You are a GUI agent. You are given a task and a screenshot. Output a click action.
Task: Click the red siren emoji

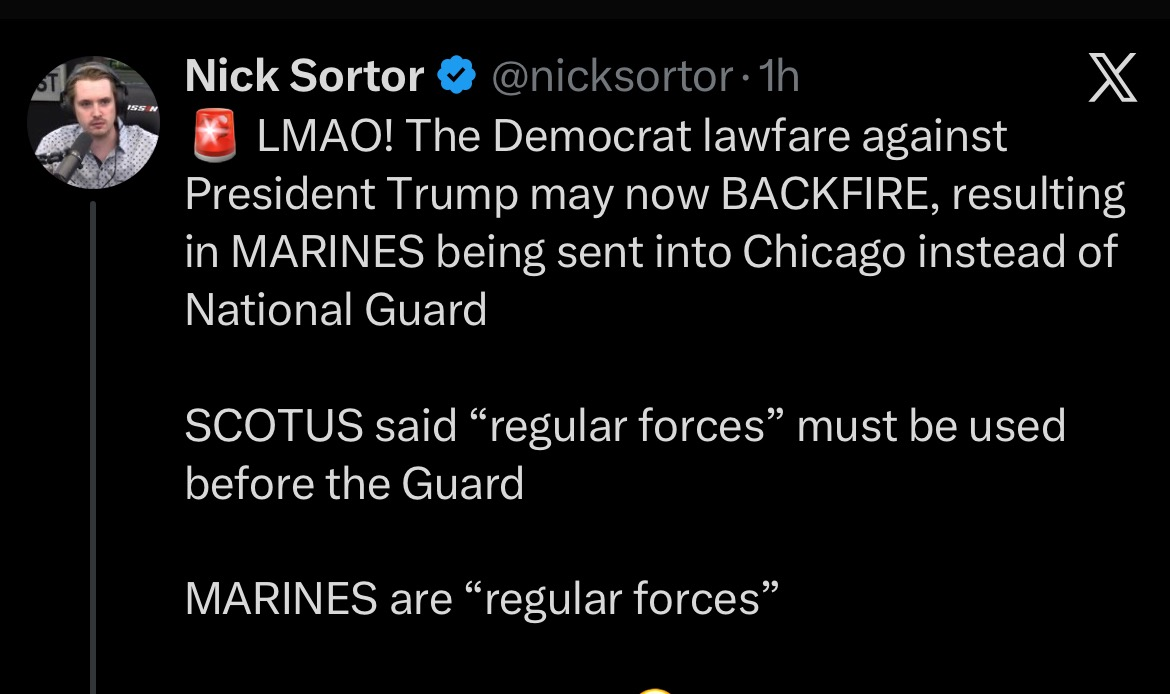[212, 136]
